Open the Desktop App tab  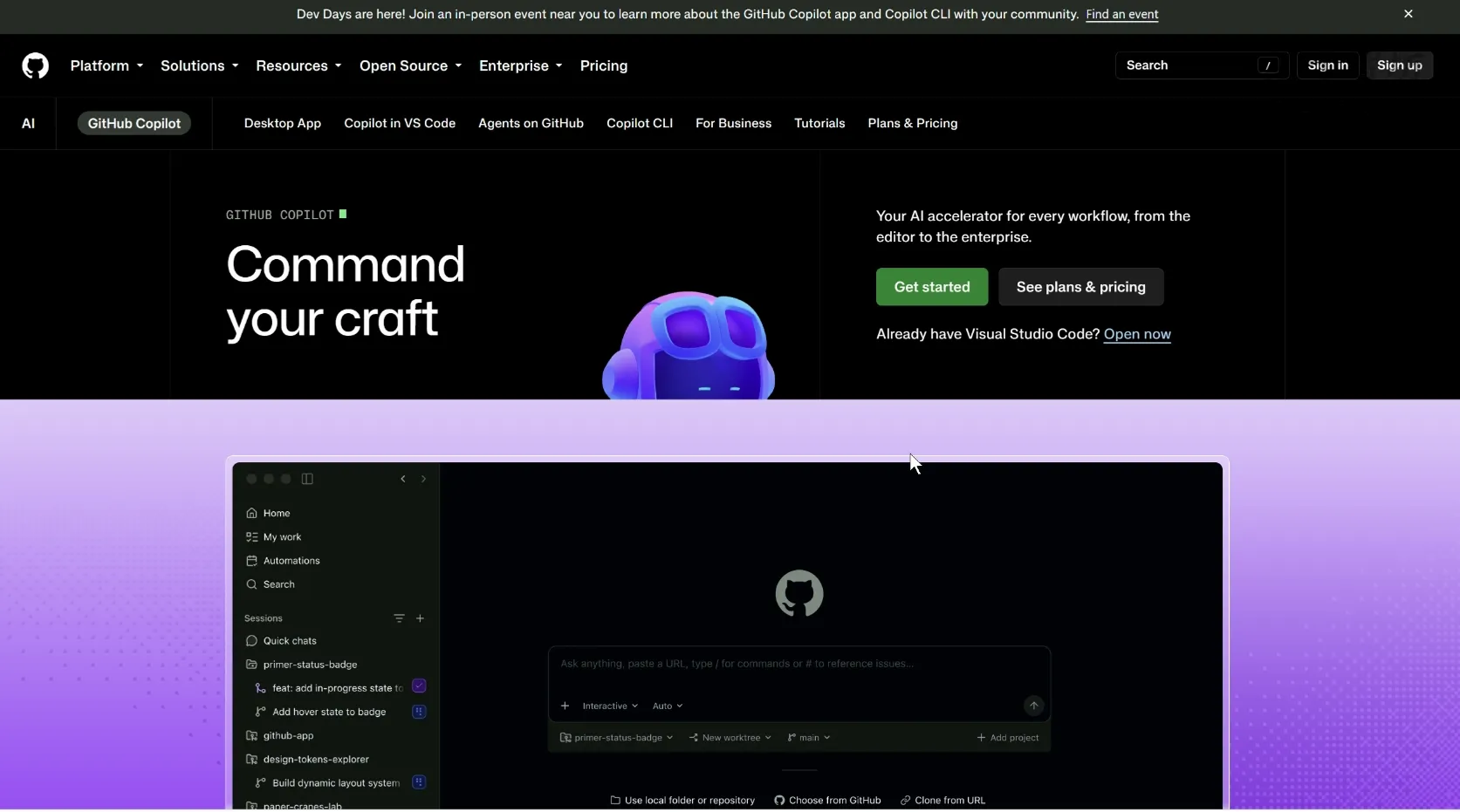pyautogui.click(x=283, y=124)
